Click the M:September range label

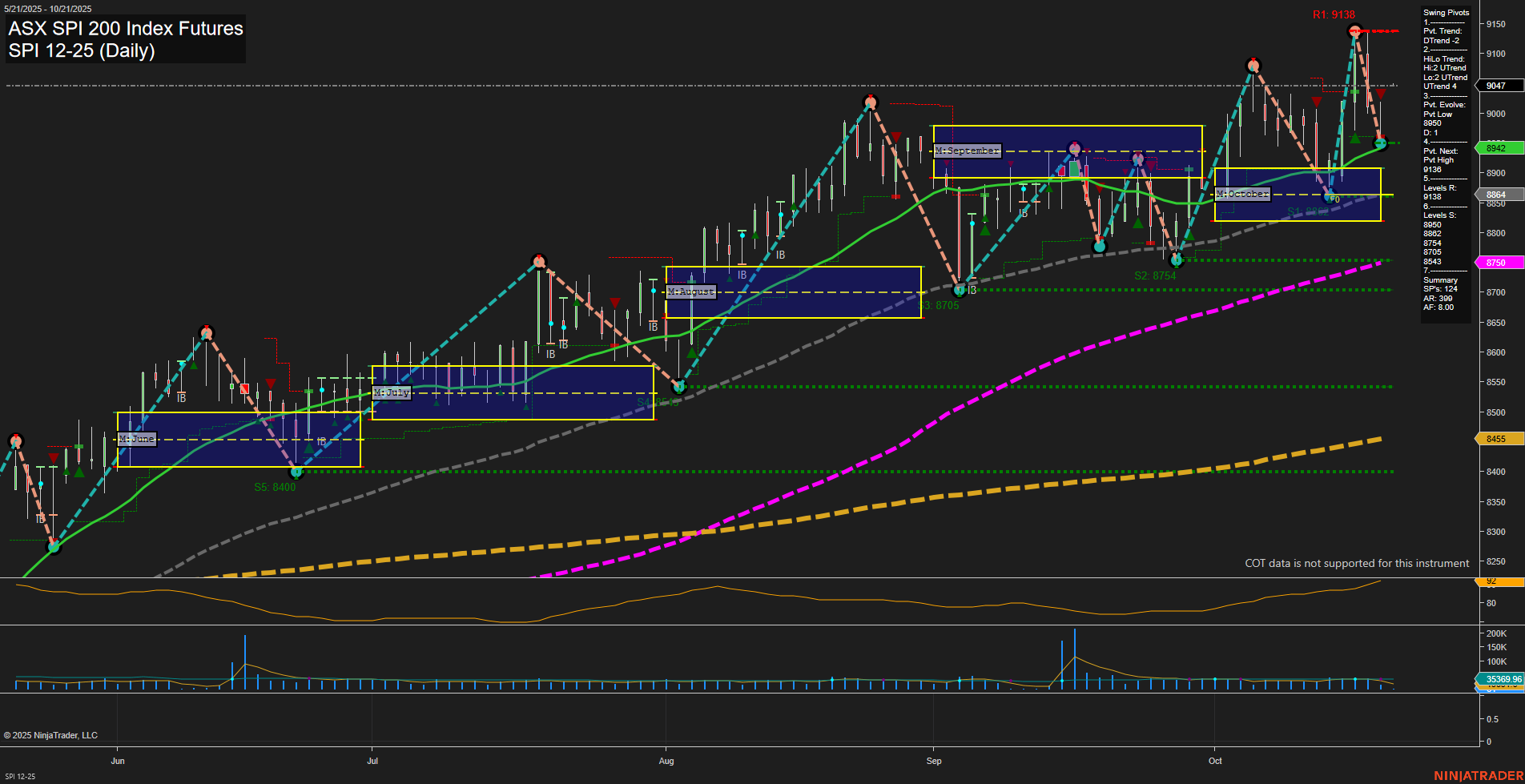(x=968, y=150)
